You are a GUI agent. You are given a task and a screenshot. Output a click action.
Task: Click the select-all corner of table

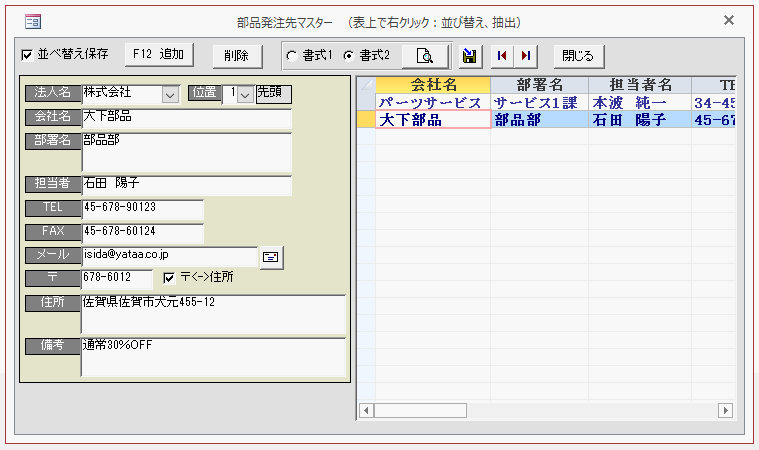366,85
